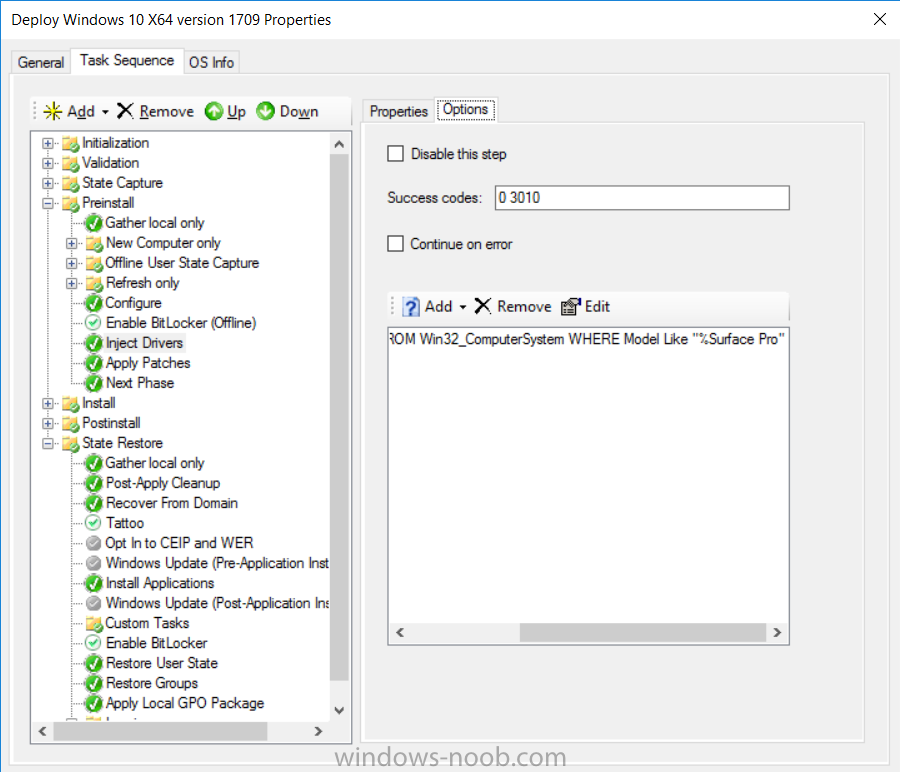This screenshot has width=900, height=772.
Task: Click inside the Success codes field
Action: pyautogui.click(x=642, y=197)
